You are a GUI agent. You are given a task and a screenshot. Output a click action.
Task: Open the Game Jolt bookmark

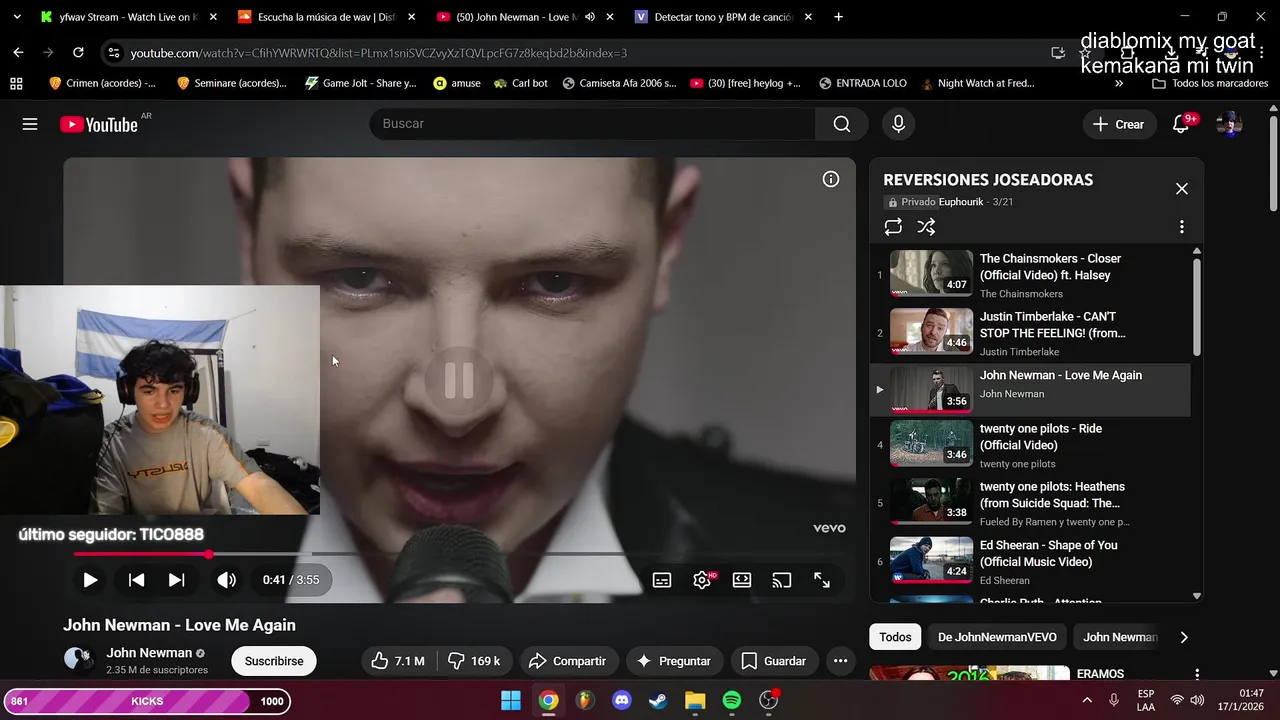click(361, 83)
